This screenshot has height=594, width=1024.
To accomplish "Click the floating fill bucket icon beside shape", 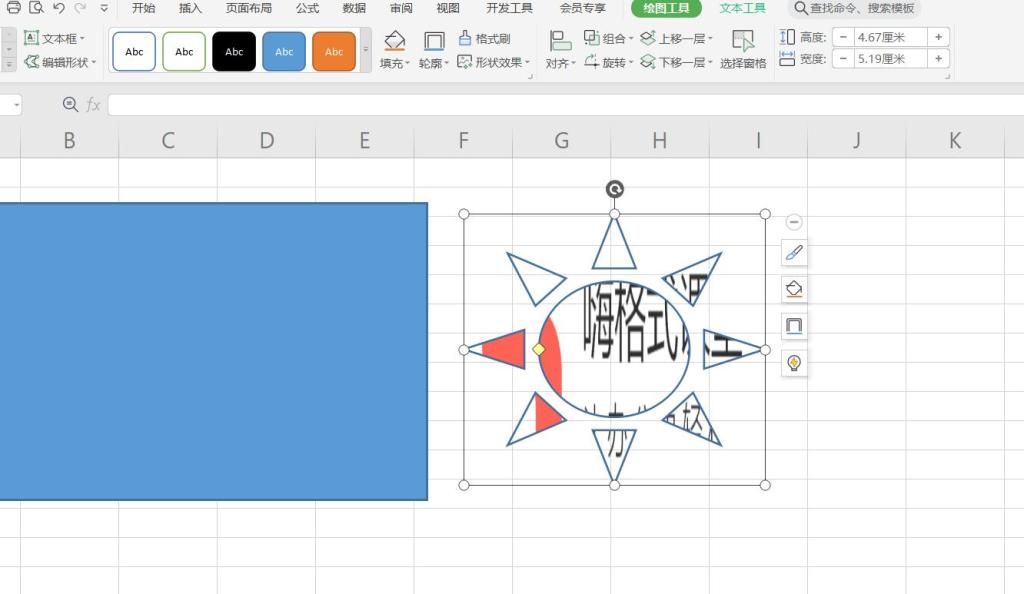I will [794, 290].
